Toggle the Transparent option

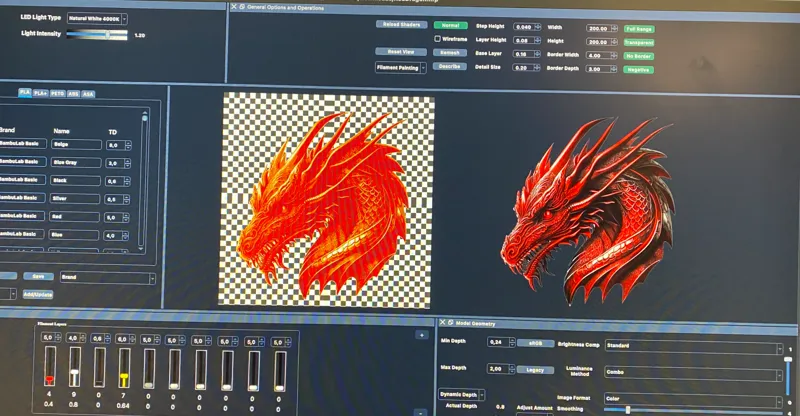639,43
